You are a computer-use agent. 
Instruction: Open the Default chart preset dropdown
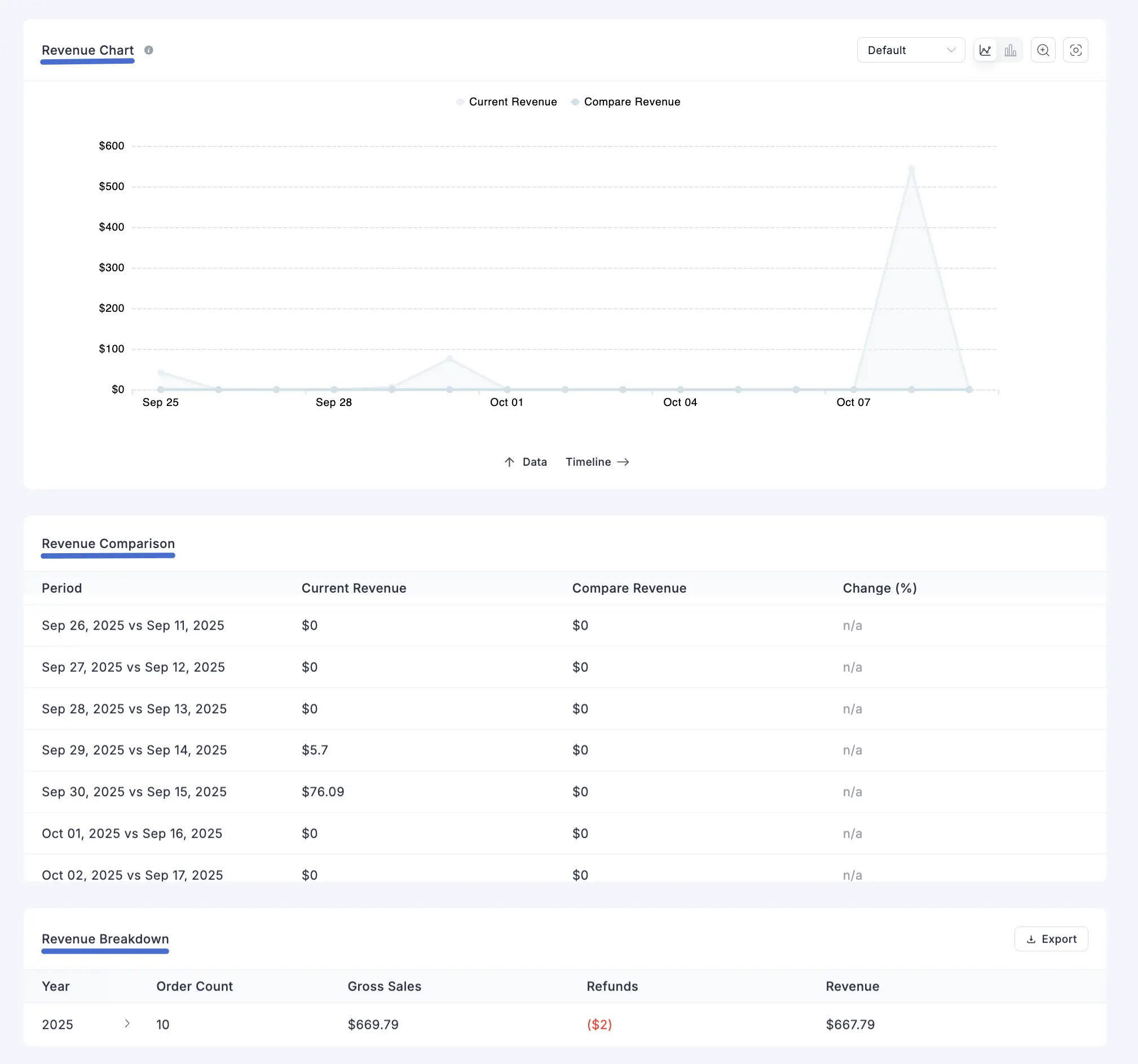(910, 50)
